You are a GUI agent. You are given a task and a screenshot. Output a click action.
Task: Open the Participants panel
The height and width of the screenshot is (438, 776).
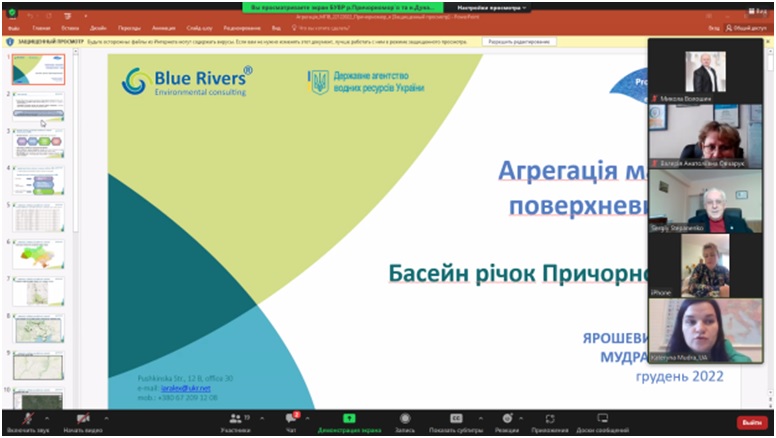pos(236,419)
